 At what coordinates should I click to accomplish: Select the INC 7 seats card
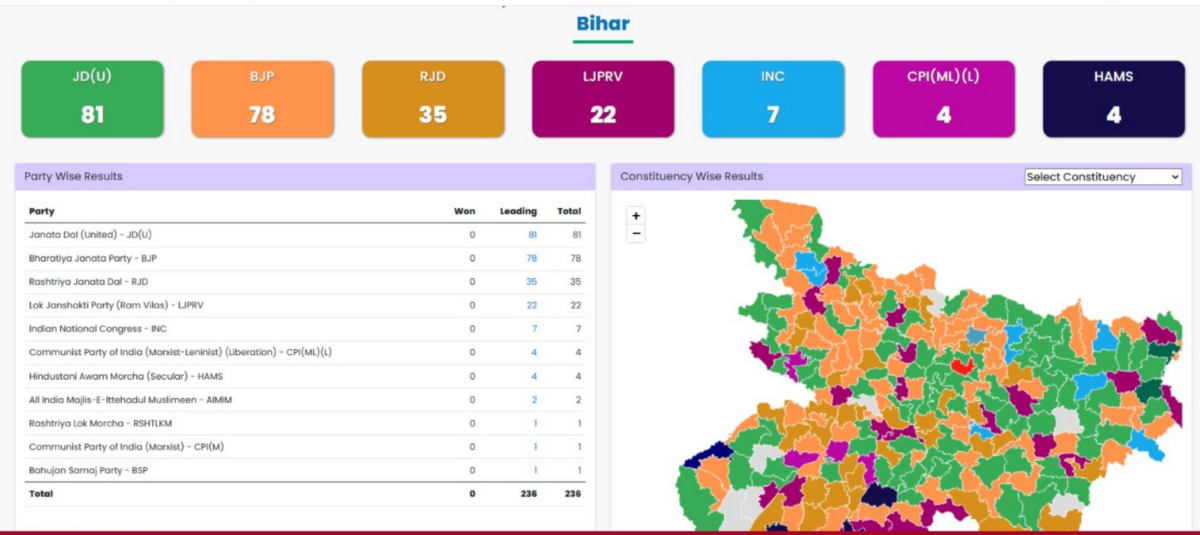pyautogui.click(x=773, y=99)
